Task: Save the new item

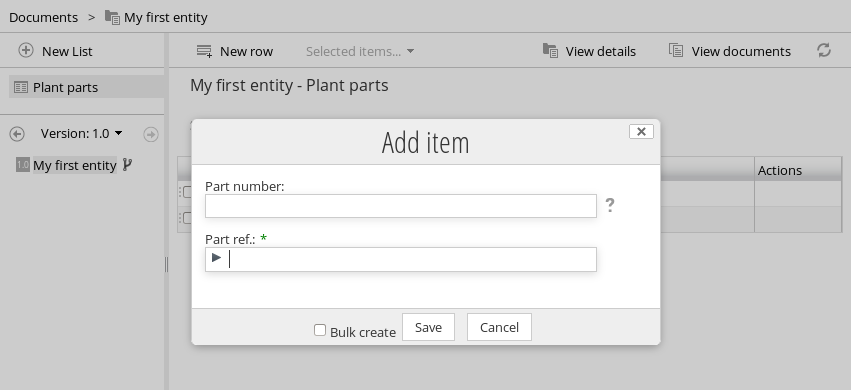Action: coord(428,327)
